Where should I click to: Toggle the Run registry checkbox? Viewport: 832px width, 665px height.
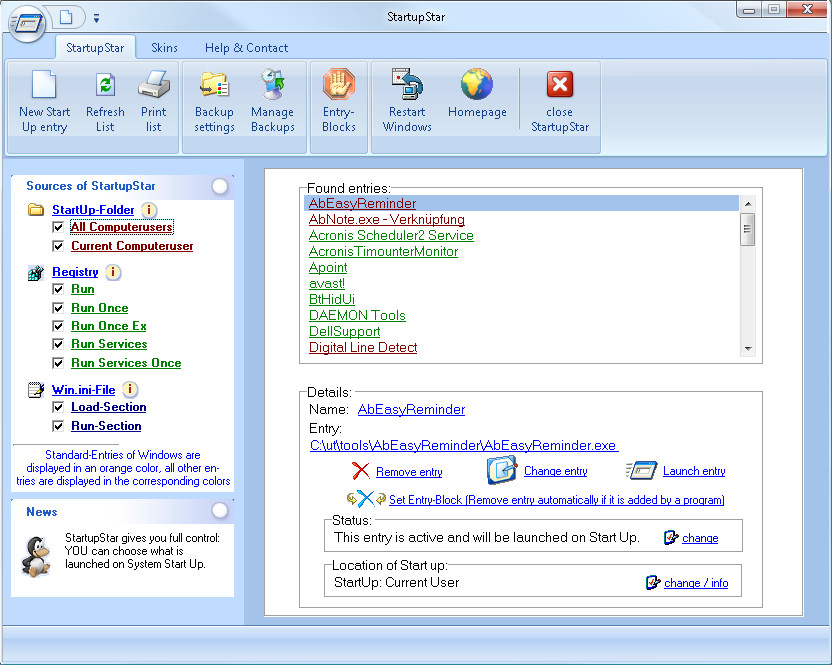pos(58,289)
